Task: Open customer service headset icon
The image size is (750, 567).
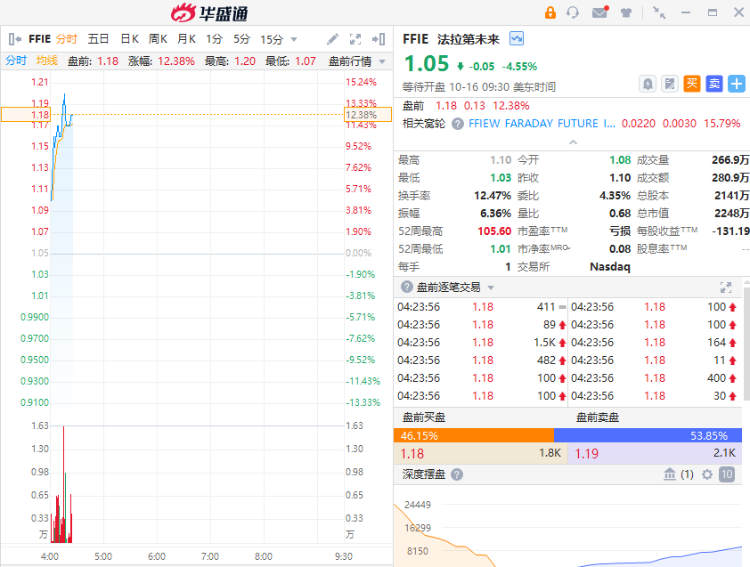Action: click(573, 12)
